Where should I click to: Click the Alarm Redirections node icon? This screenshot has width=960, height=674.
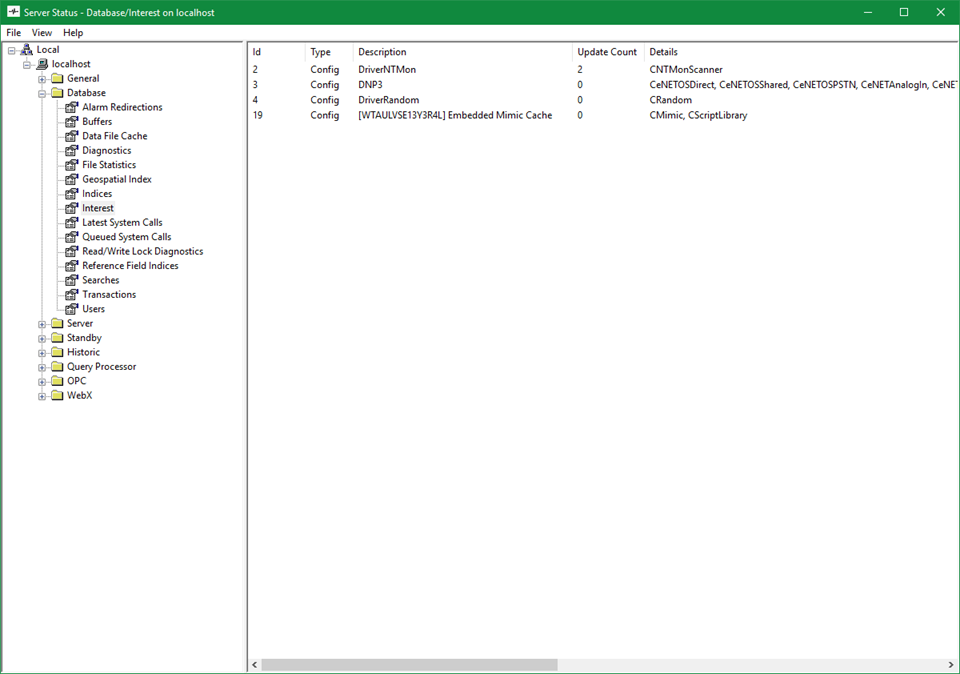pyautogui.click(x=72, y=107)
